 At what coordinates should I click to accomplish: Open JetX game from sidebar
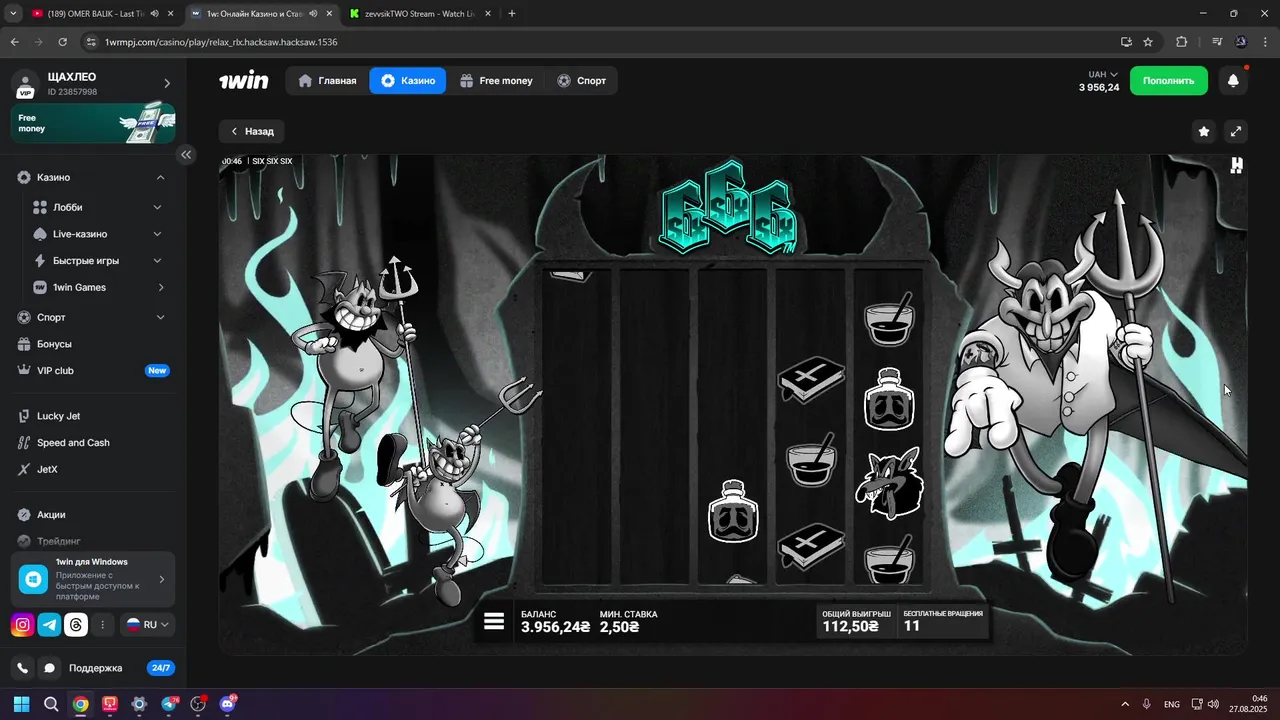[49, 470]
